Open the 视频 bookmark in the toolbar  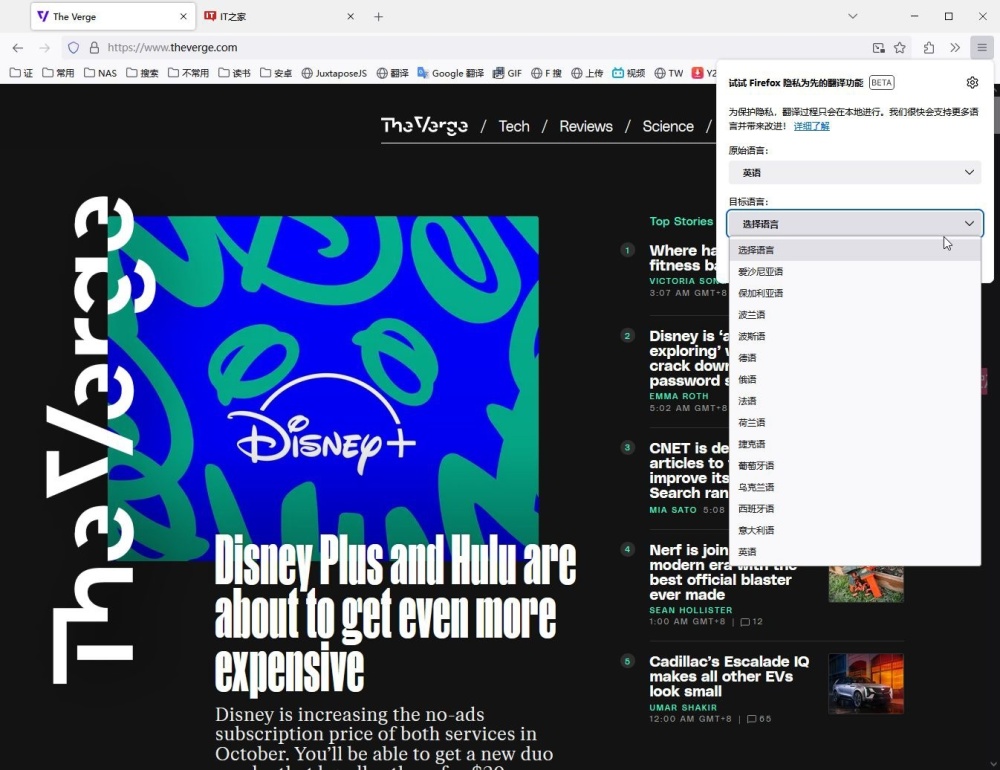click(630, 72)
